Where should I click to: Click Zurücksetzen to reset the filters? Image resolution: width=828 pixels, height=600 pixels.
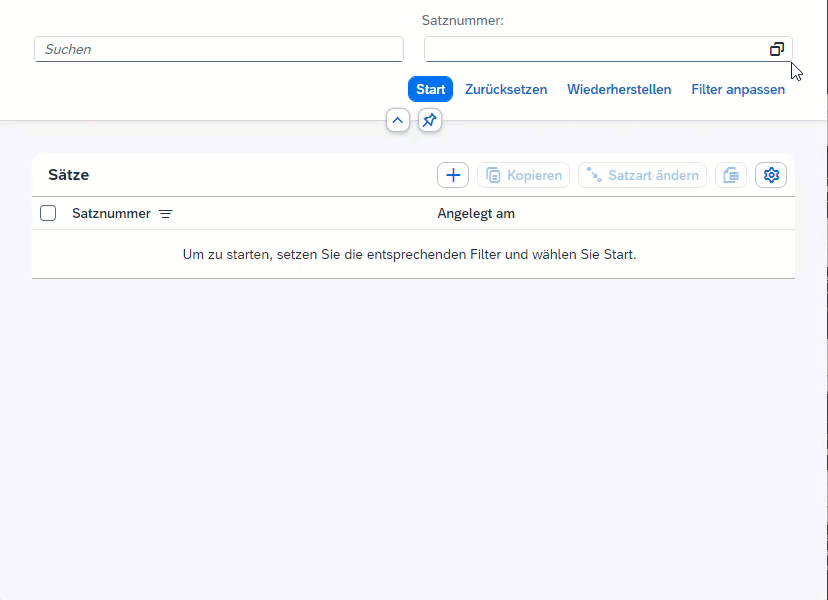tap(505, 89)
